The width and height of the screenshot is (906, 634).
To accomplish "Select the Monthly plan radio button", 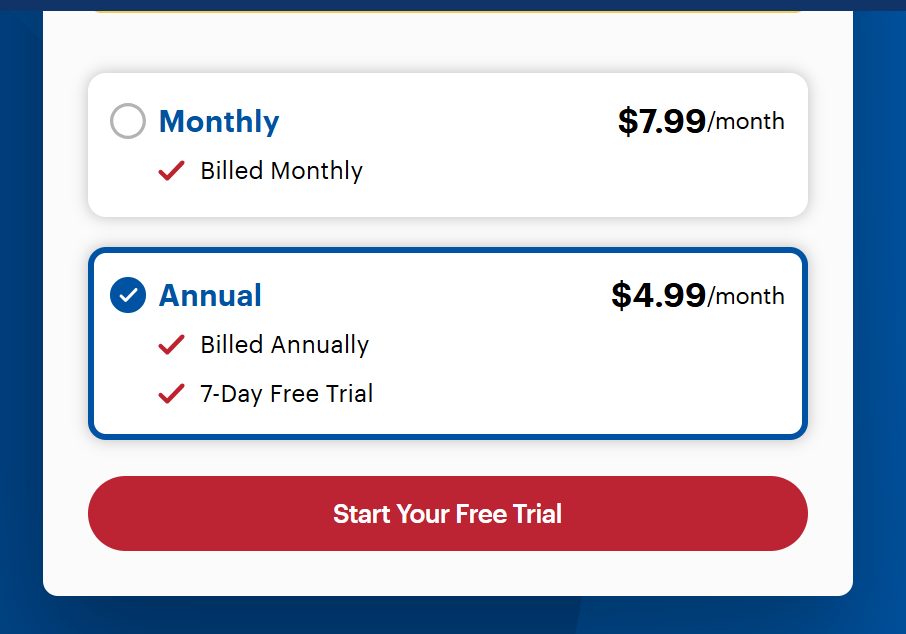I will tap(128, 121).
